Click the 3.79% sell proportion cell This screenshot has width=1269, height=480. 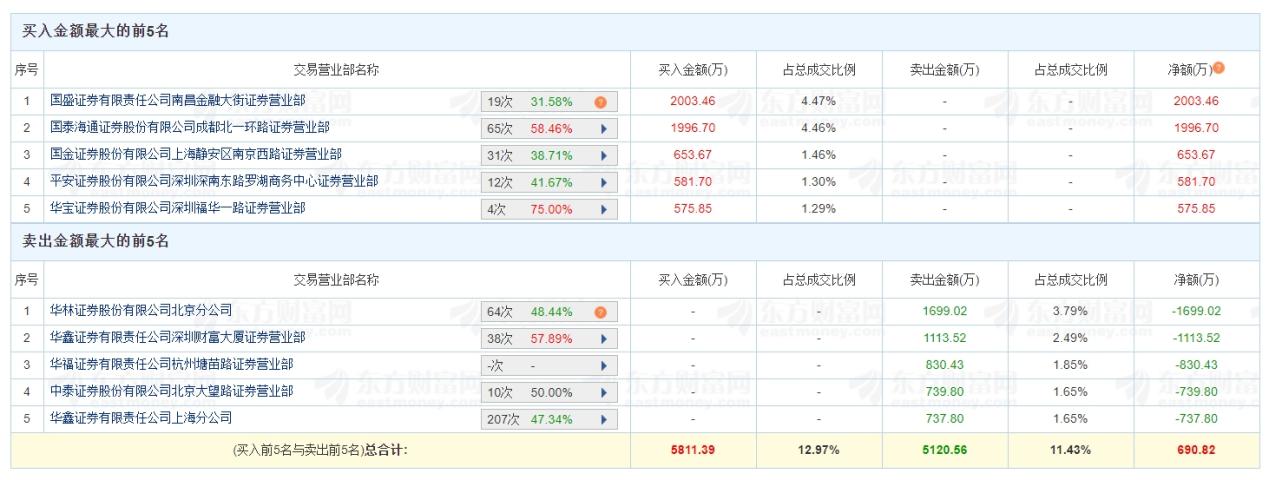tap(1070, 311)
